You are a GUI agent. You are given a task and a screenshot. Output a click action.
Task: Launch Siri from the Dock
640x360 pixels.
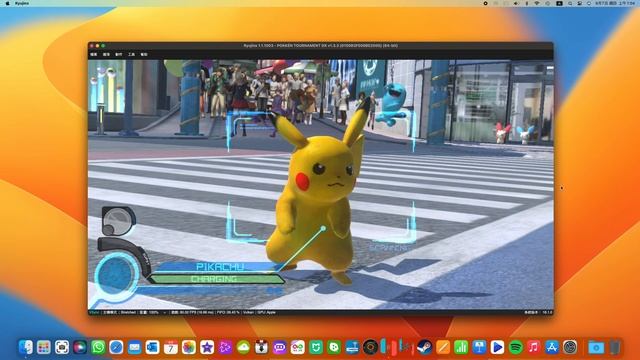pos(80,347)
